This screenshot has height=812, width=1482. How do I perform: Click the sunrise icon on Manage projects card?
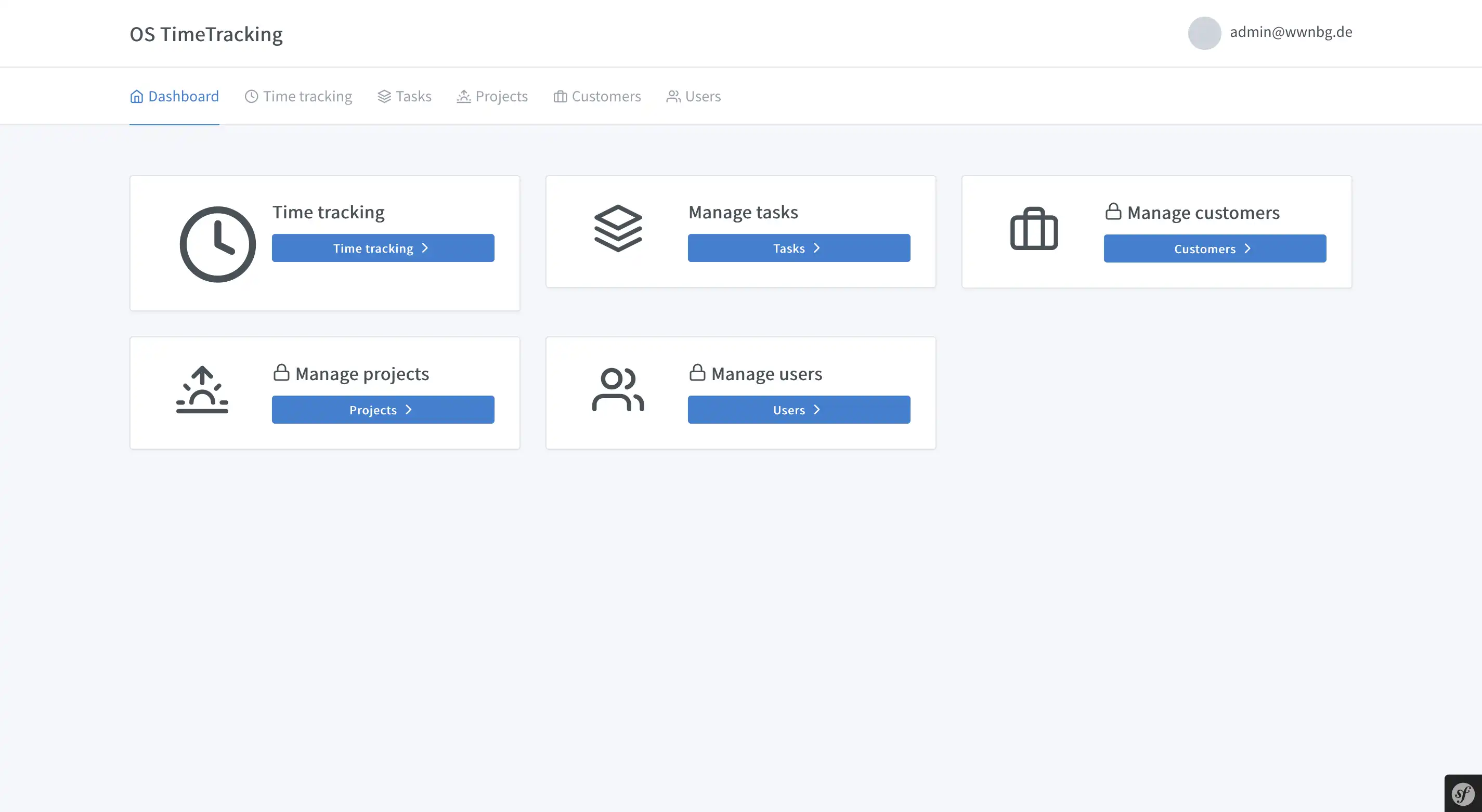point(202,390)
